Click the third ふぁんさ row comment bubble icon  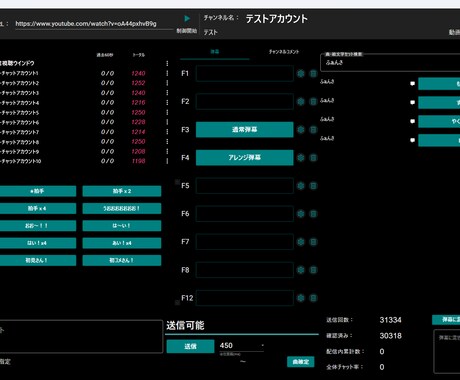[x=412, y=121]
